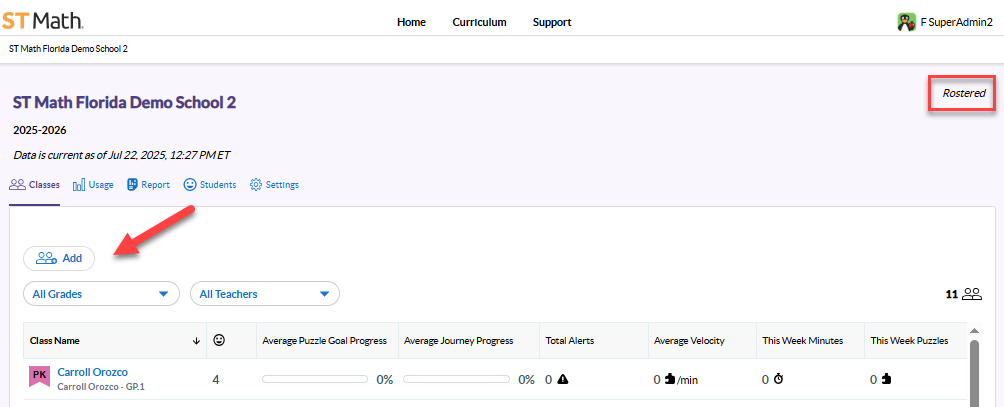This screenshot has height=407, width=1004.
Task: Click the ST Math logo
Action: coord(42,20)
